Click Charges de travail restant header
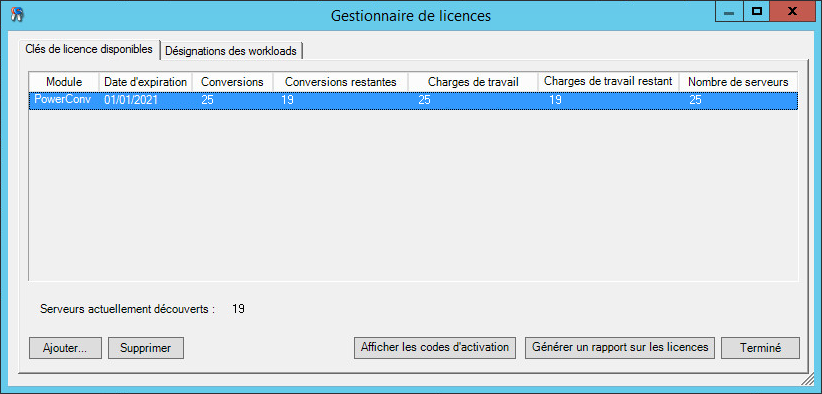The width and height of the screenshot is (822, 394). coord(609,82)
